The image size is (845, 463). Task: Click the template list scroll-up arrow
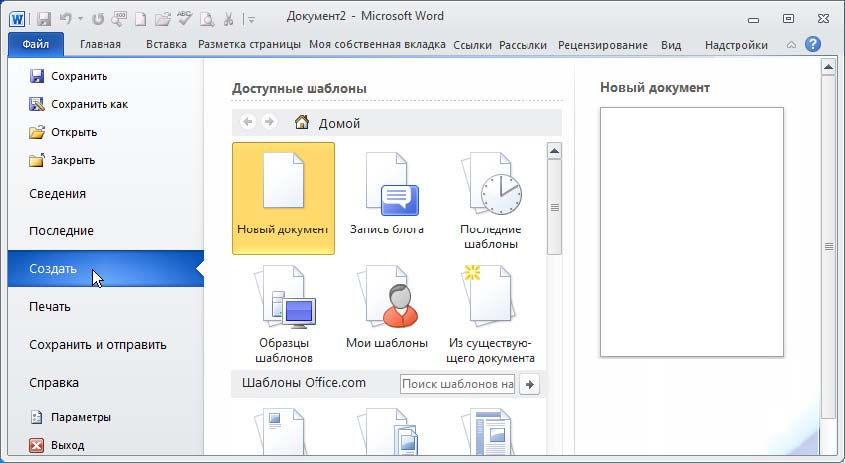click(x=554, y=151)
